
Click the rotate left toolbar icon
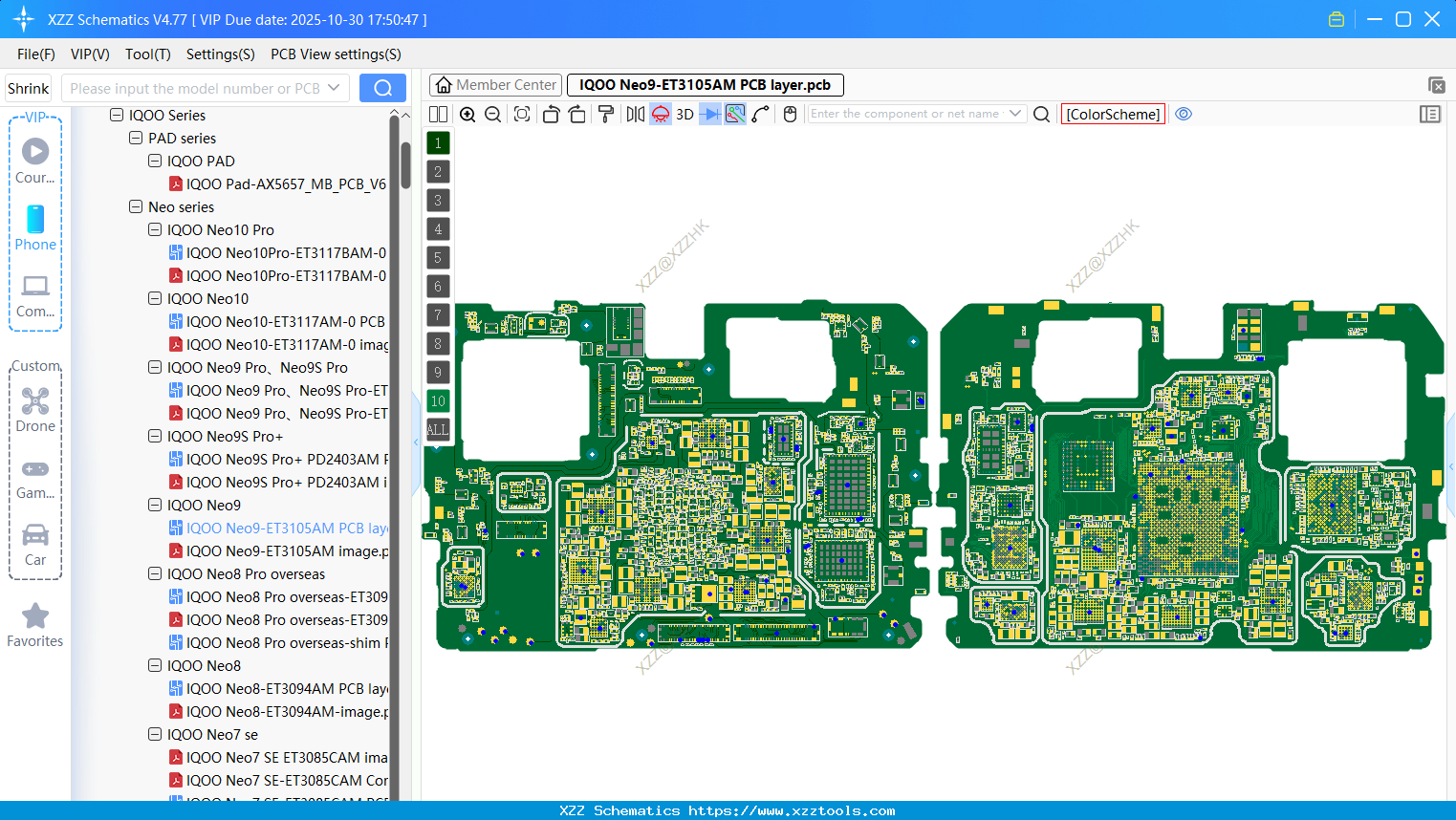(x=551, y=114)
